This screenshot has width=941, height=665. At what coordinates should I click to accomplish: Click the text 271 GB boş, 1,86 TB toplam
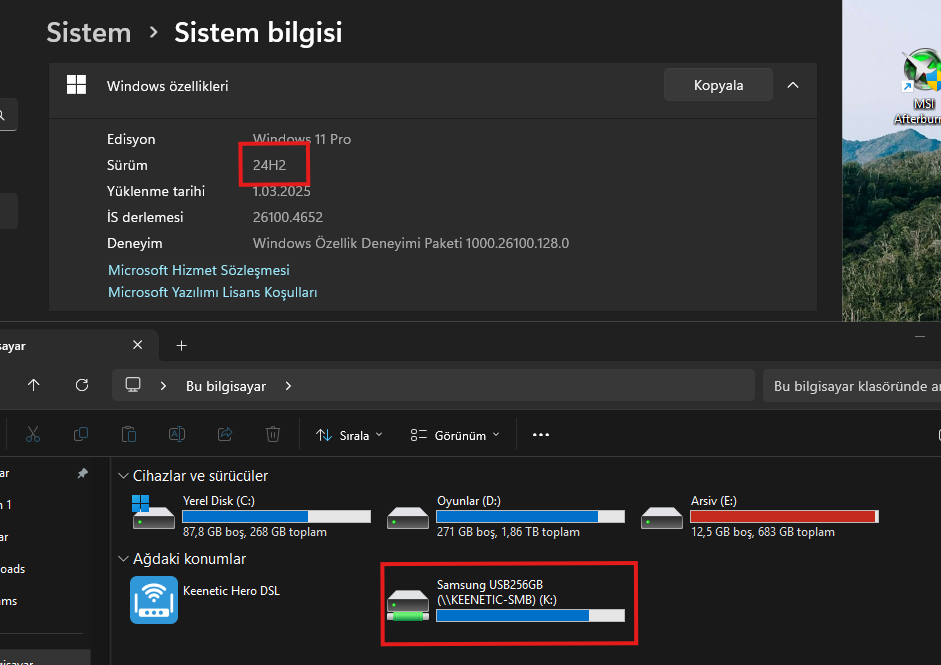click(x=508, y=532)
